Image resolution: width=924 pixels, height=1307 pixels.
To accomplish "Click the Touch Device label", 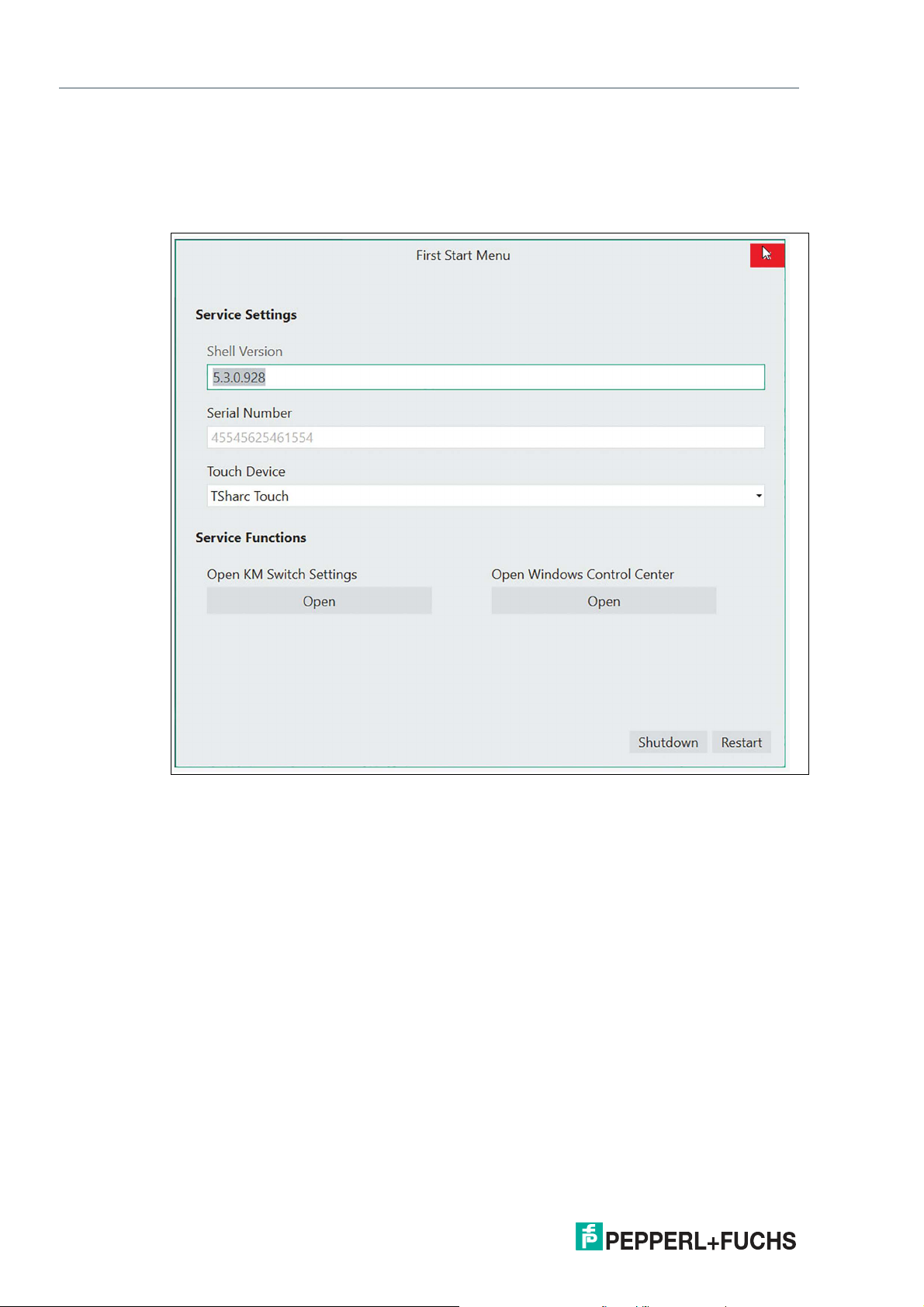I will pos(246,472).
